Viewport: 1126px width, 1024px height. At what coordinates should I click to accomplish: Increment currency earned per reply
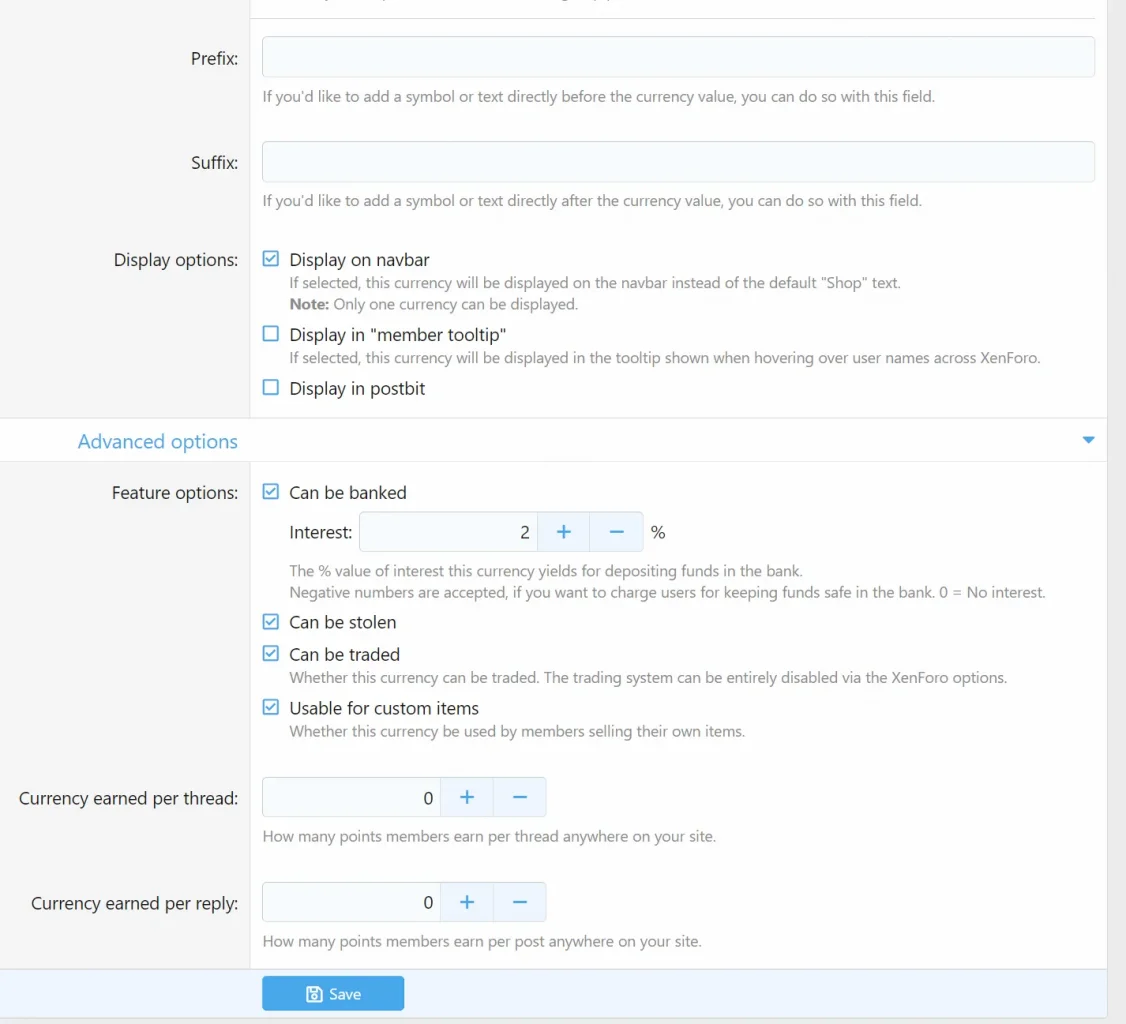point(467,902)
